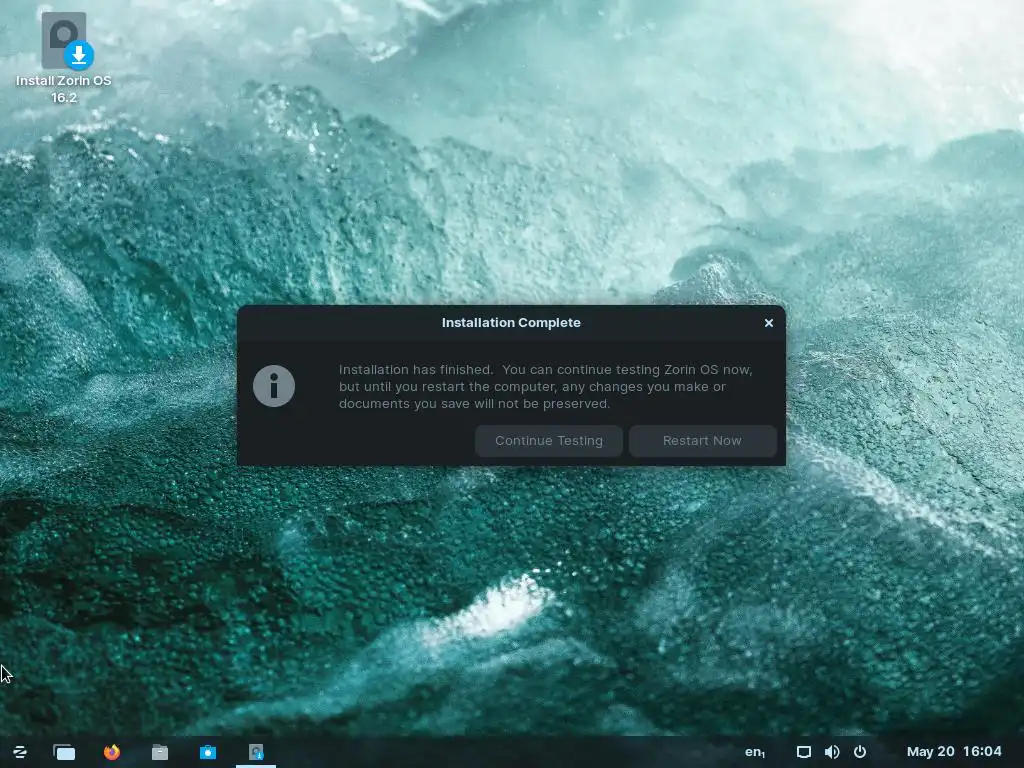The image size is (1024, 768).
Task: Open the taskbar workspace overview icon
Action: 64,752
